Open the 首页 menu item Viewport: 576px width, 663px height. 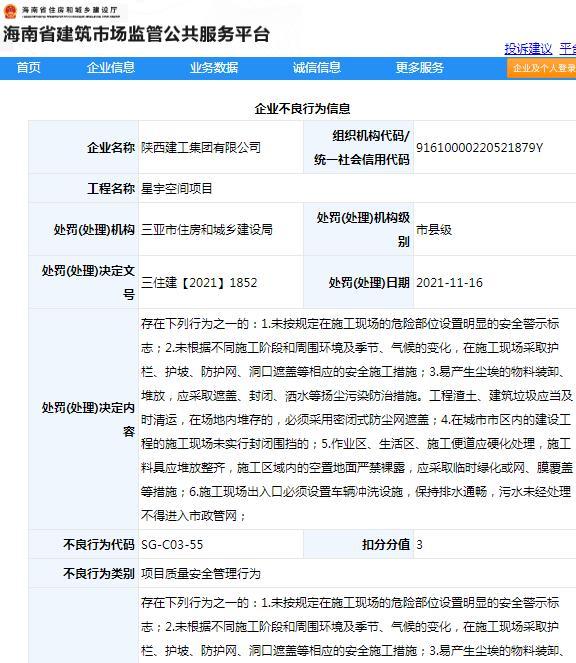coord(28,68)
